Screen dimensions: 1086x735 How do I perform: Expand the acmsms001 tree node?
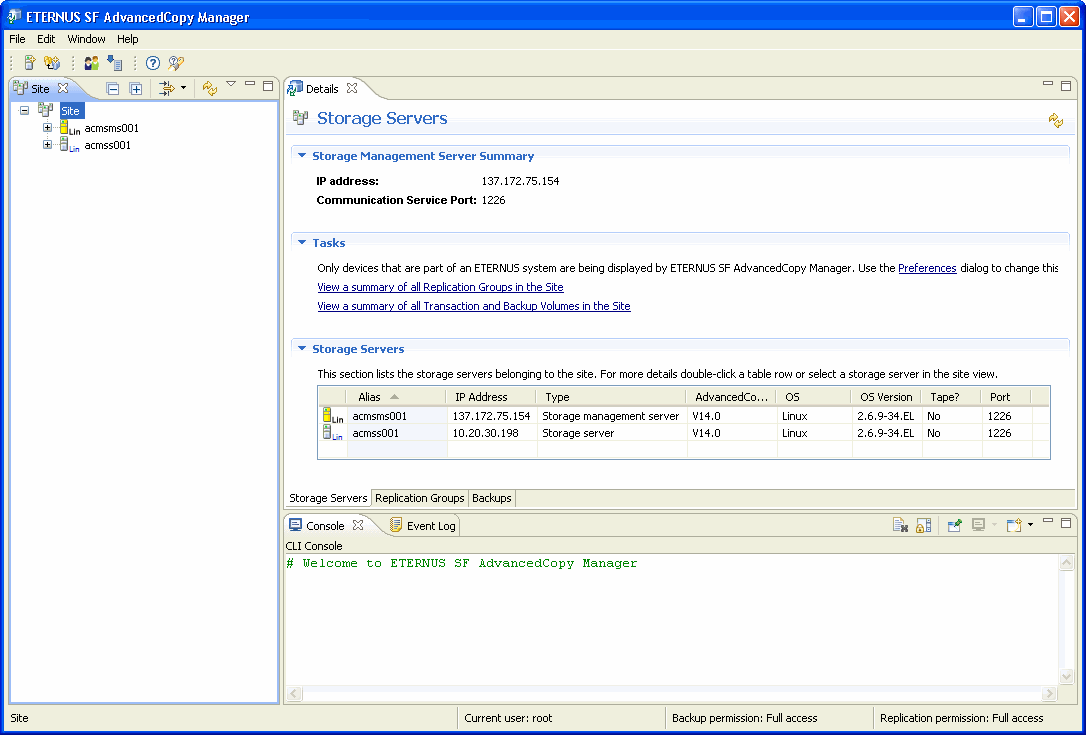47,127
